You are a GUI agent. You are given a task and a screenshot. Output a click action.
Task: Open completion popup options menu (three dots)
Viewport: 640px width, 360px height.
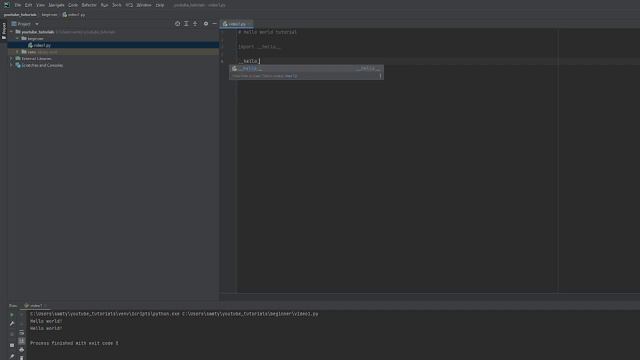pyautogui.click(x=380, y=76)
